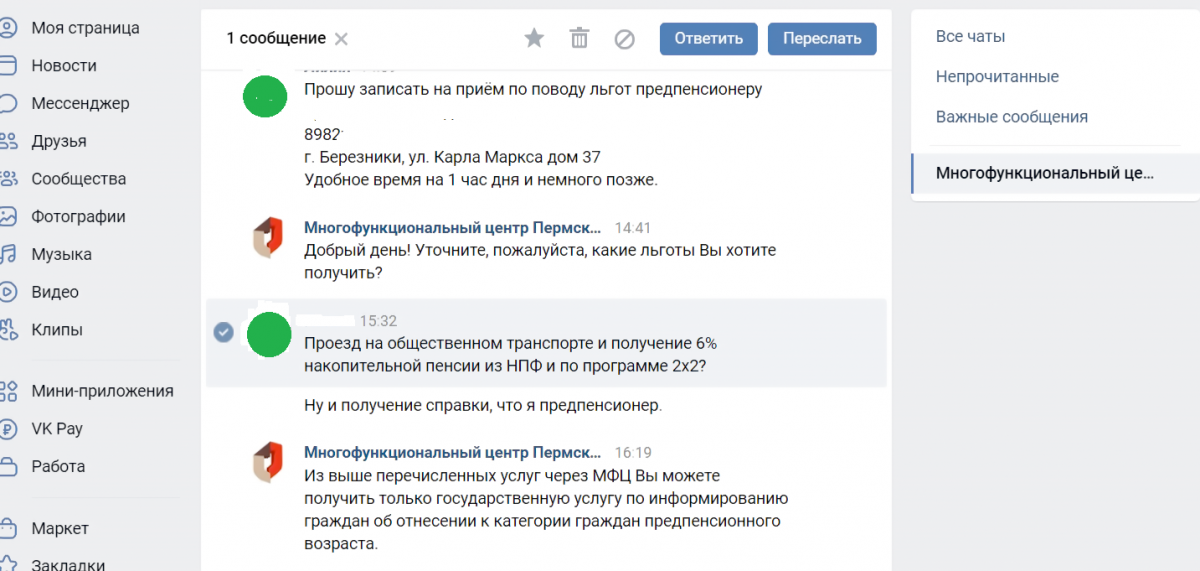Open Important messages (Важные сообщения) filter
Image resolution: width=1200 pixels, height=571 pixels.
coord(1011,117)
